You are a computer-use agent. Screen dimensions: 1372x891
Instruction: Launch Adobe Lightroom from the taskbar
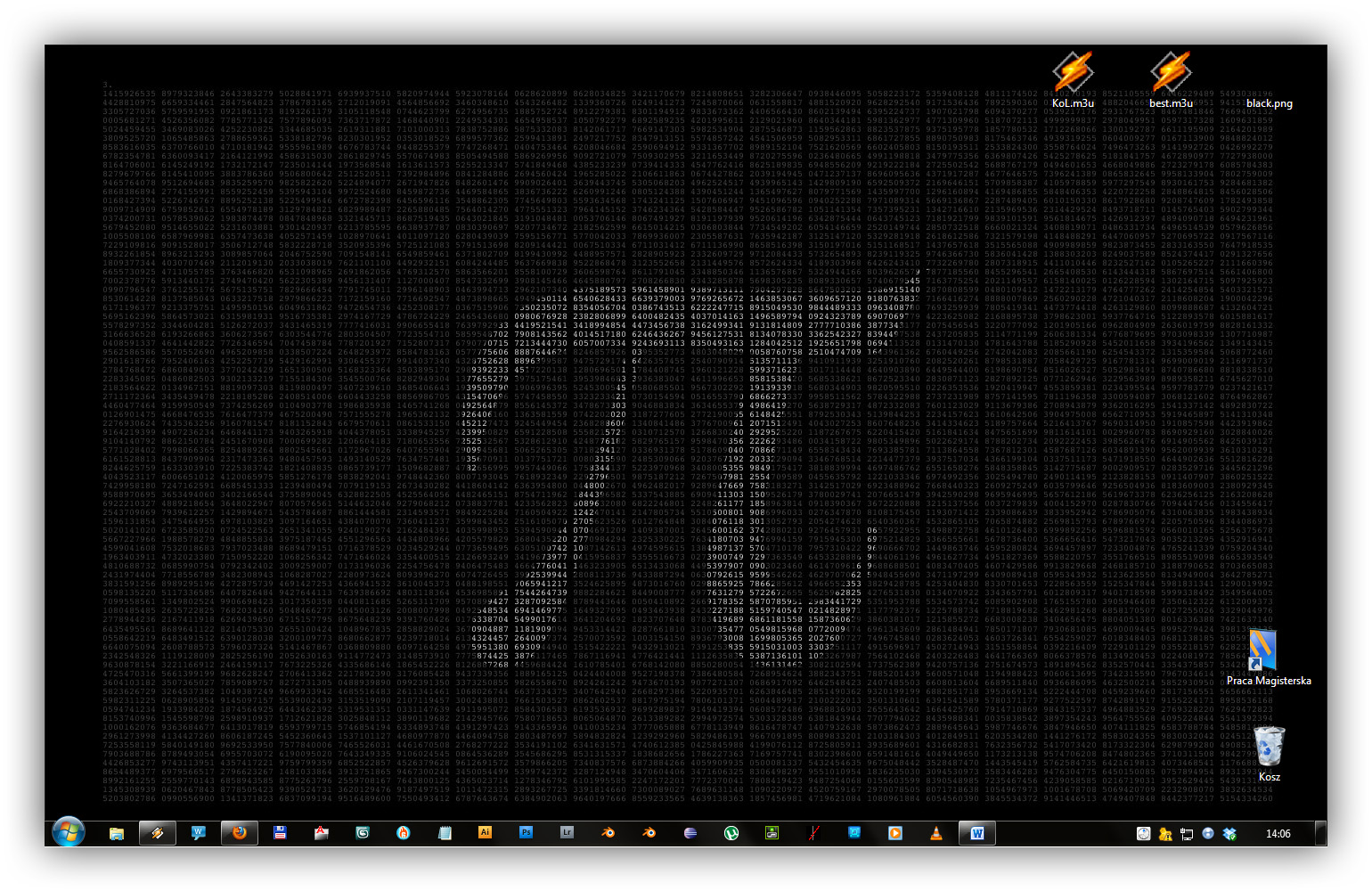567,833
